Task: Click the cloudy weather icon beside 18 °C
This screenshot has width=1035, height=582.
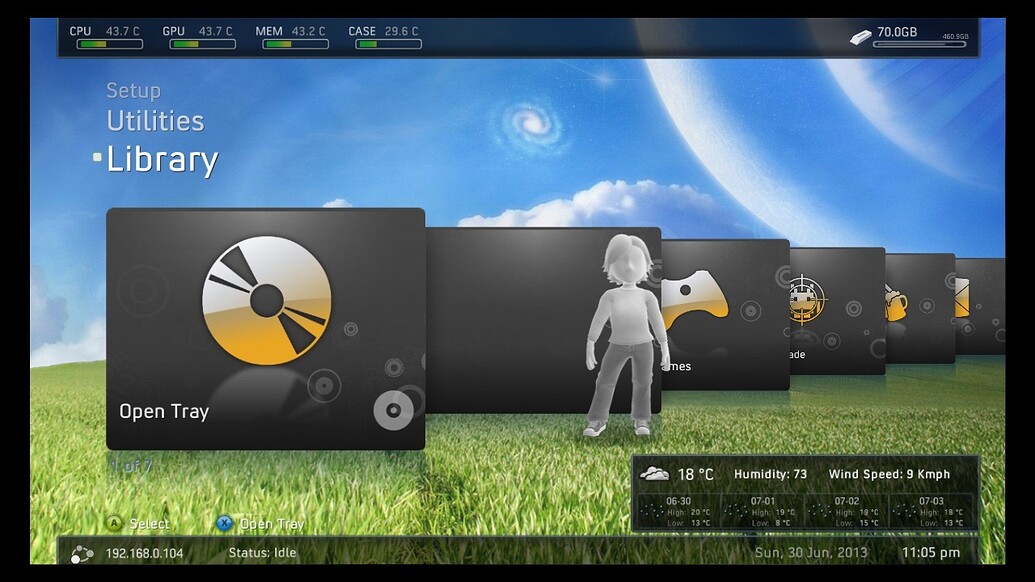Action: [654, 471]
